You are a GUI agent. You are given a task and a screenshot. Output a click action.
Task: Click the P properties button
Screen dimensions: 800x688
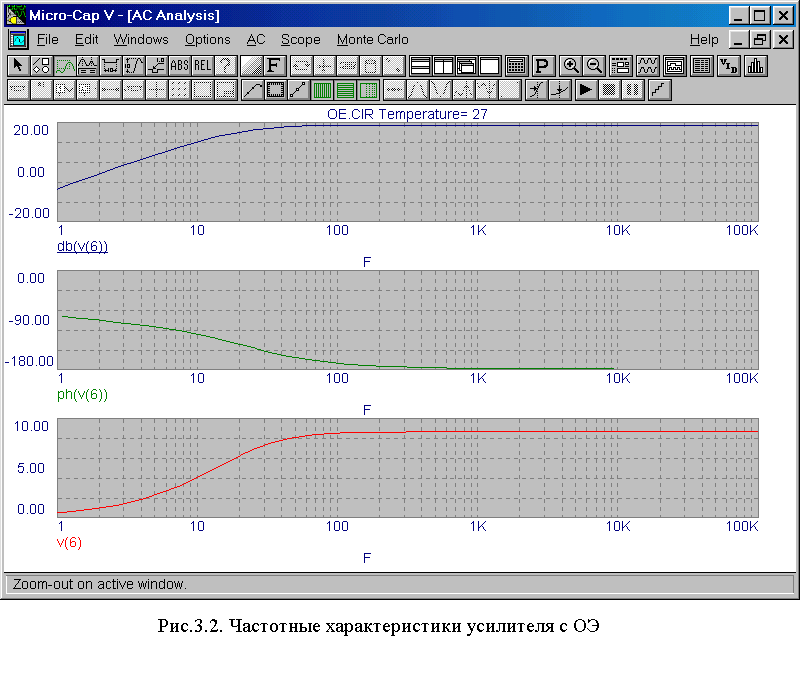pos(542,66)
